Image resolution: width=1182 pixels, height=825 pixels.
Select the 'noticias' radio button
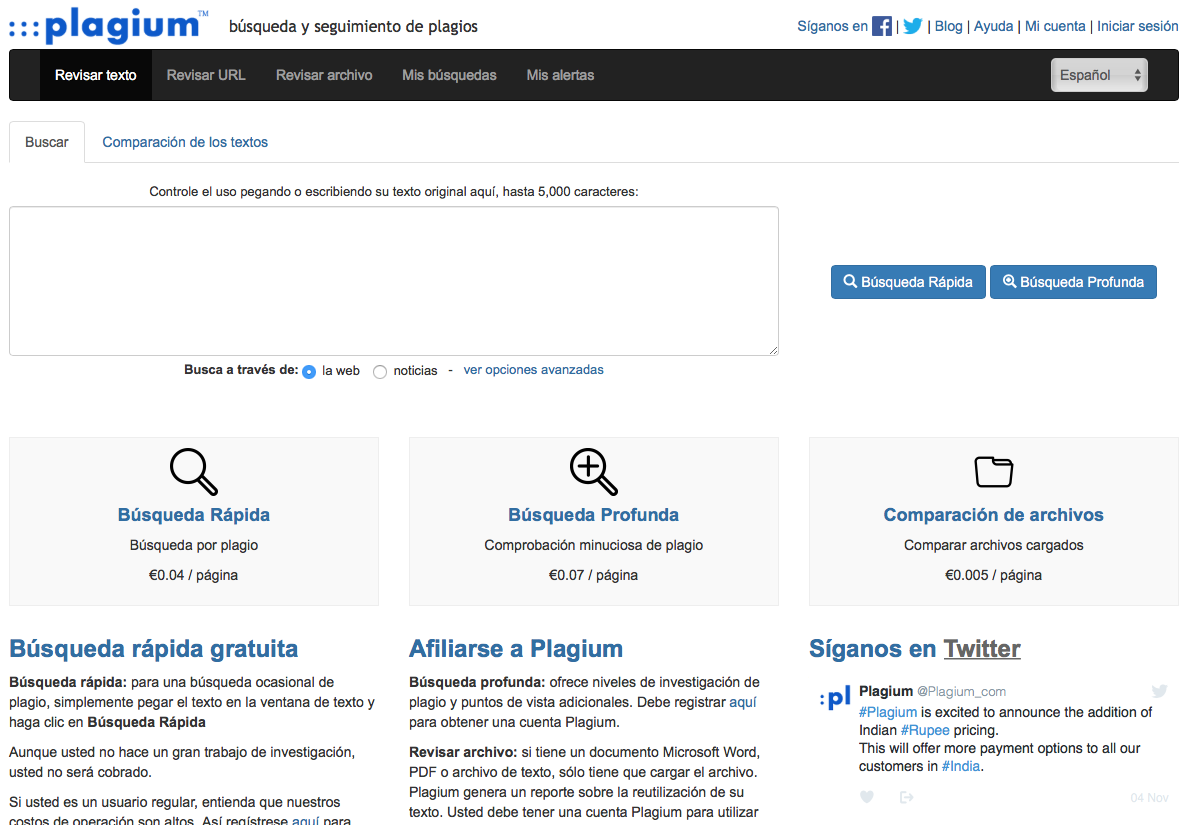pos(380,372)
